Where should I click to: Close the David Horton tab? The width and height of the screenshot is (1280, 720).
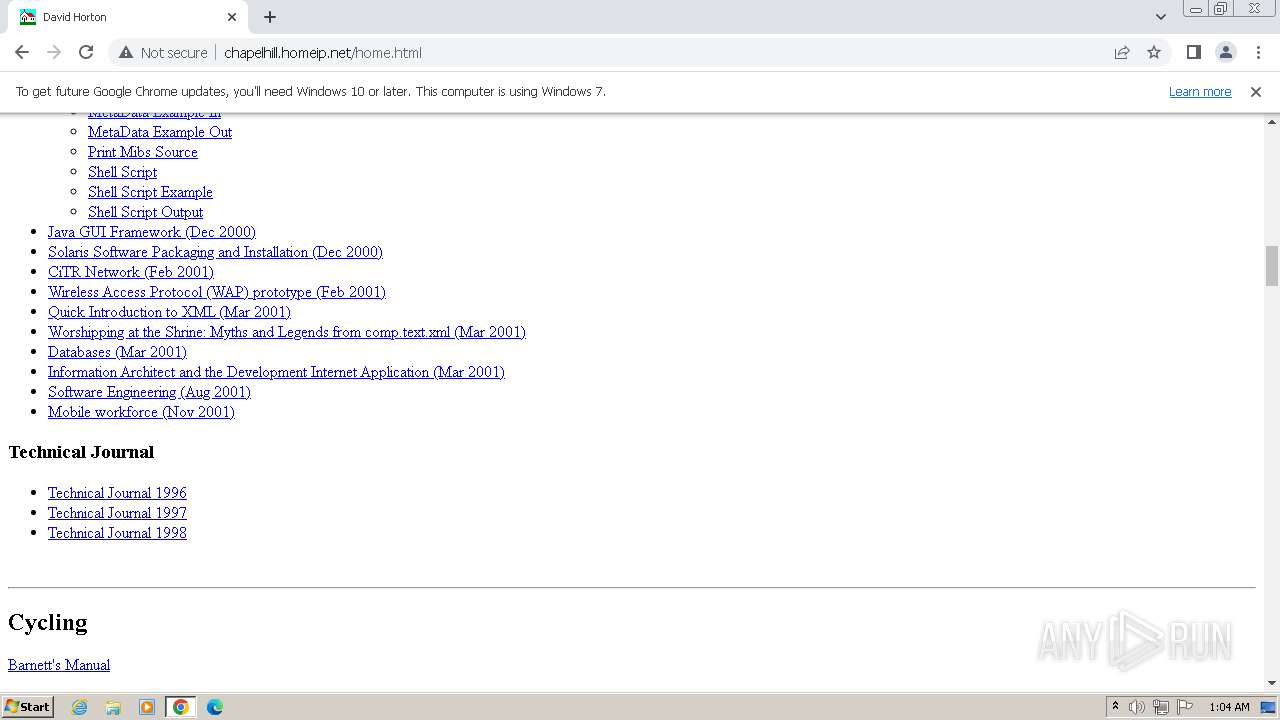[x=232, y=17]
